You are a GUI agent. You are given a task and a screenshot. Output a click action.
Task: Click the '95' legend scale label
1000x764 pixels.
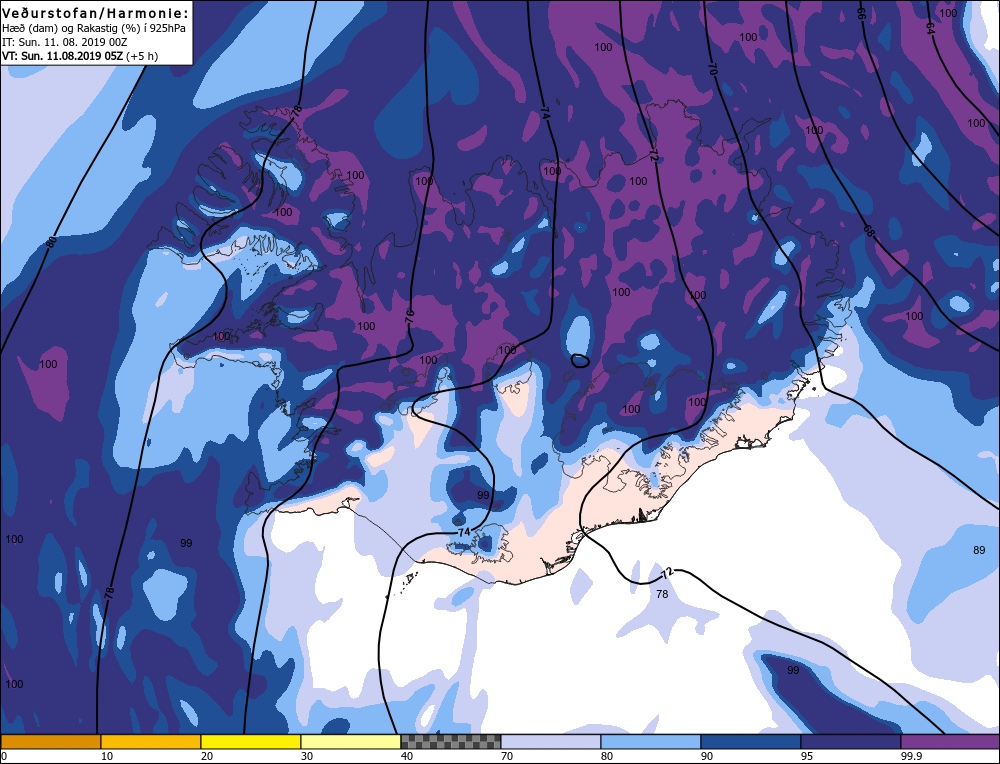807,756
